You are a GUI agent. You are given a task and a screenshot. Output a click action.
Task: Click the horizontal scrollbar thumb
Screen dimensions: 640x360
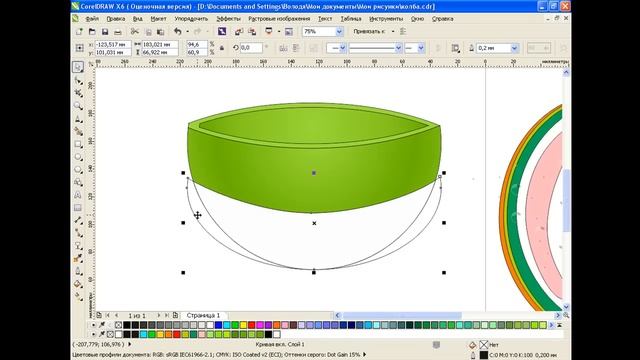pyautogui.click(x=402, y=315)
